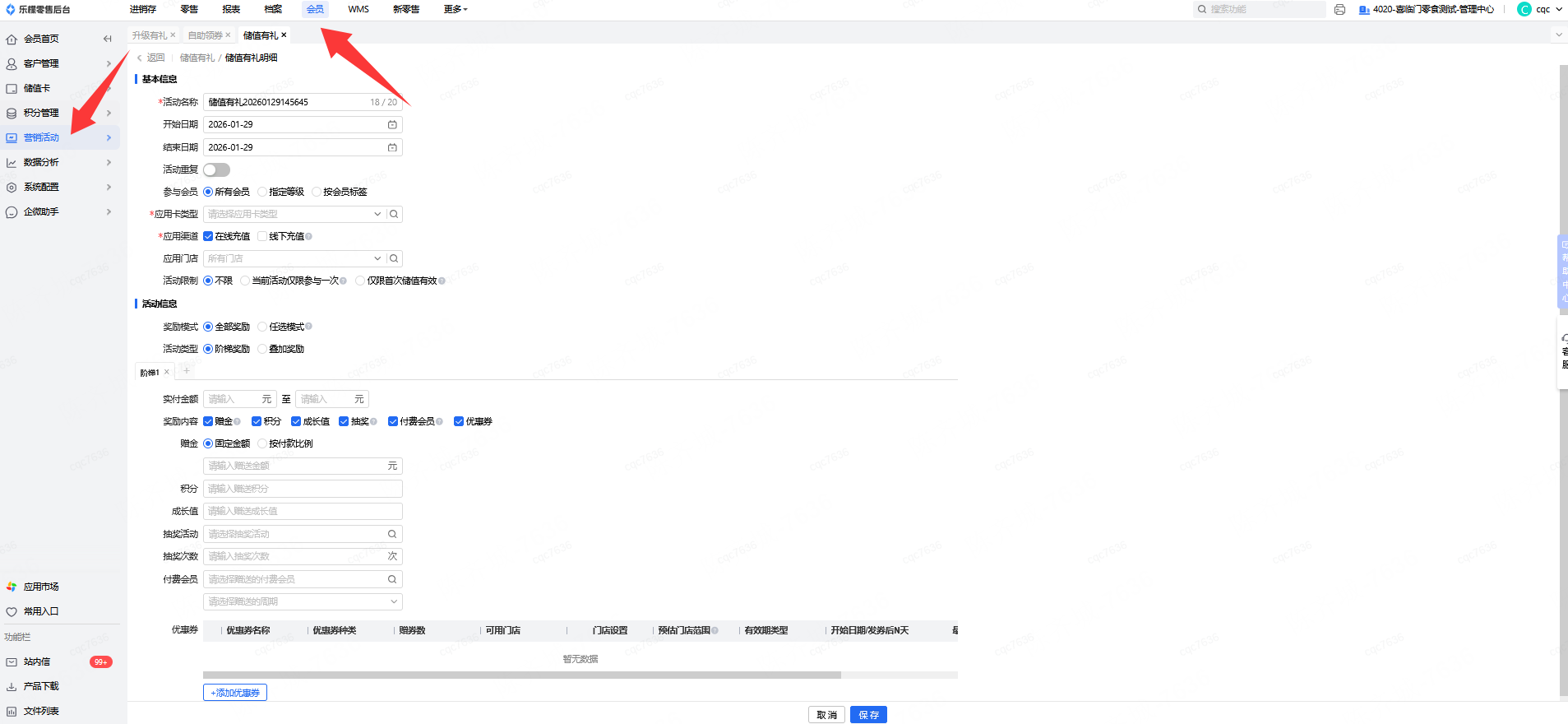
Task: Click the 储值有礼 breadcrumb link
Action: click(197, 58)
